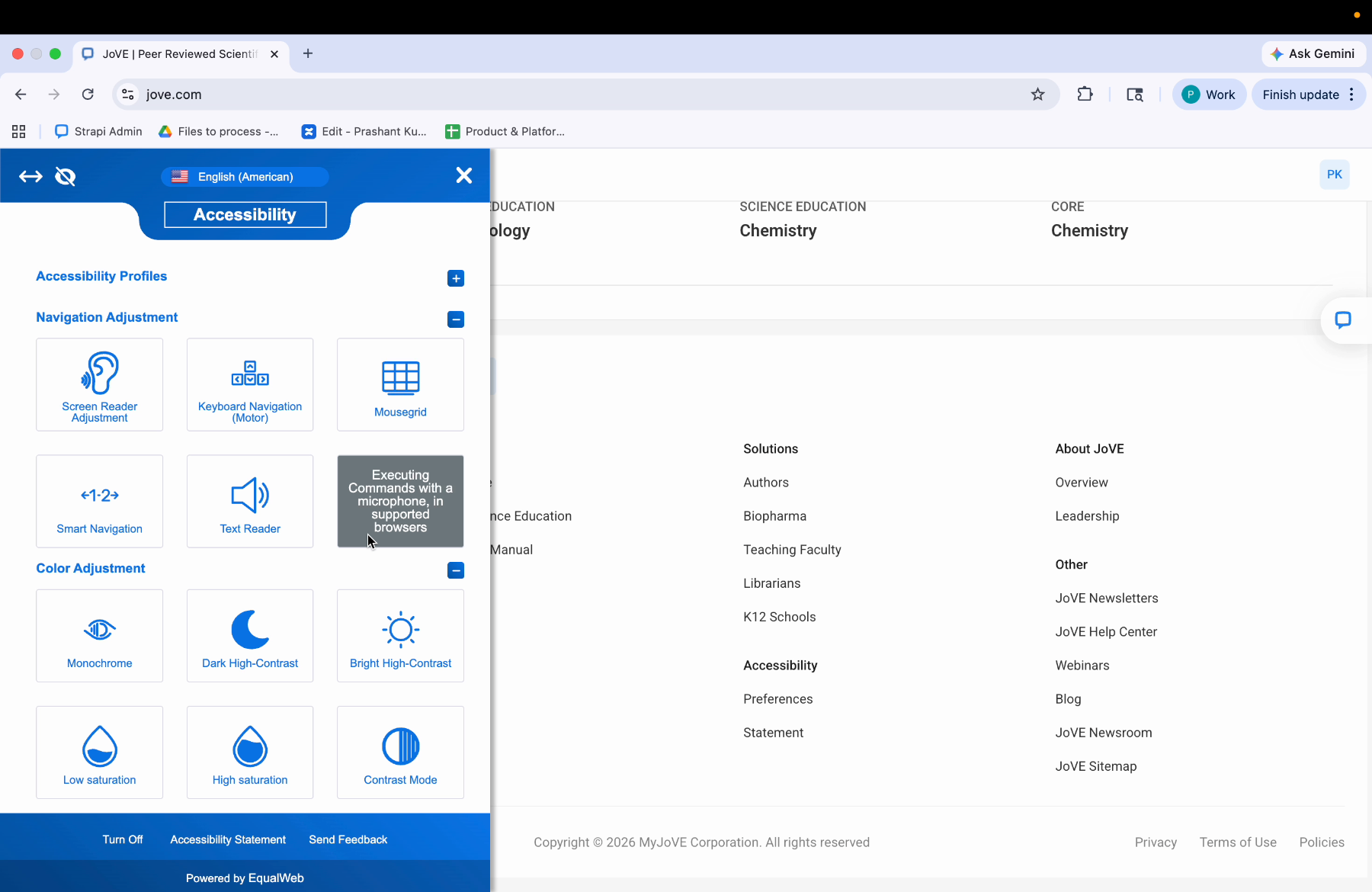Open the Privacy footer link
1372x892 pixels.
tap(1156, 842)
